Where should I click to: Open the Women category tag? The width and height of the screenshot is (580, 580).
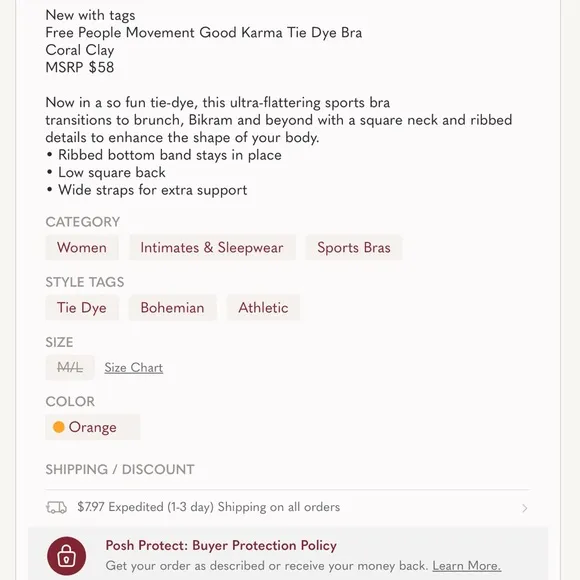(82, 247)
